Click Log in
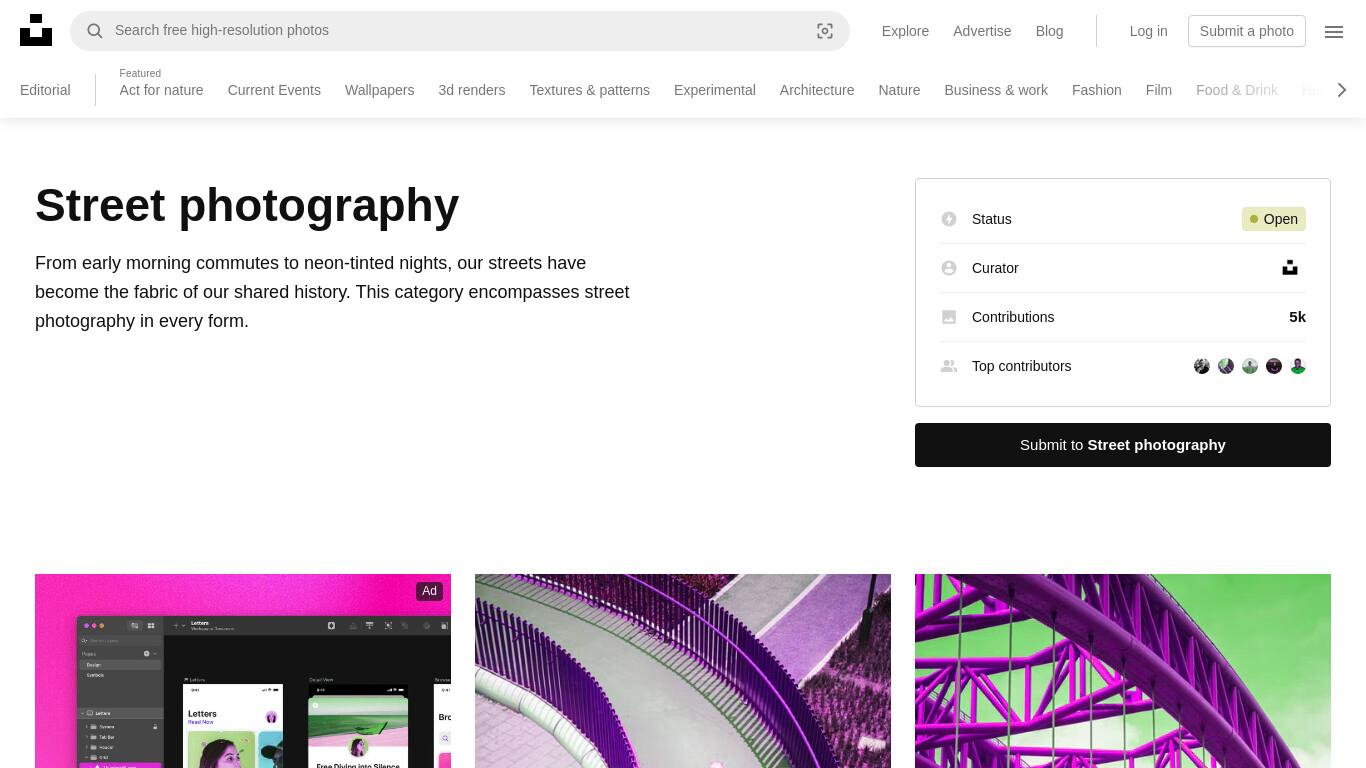Image resolution: width=1366 pixels, height=768 pixels. click(1148, 31)
